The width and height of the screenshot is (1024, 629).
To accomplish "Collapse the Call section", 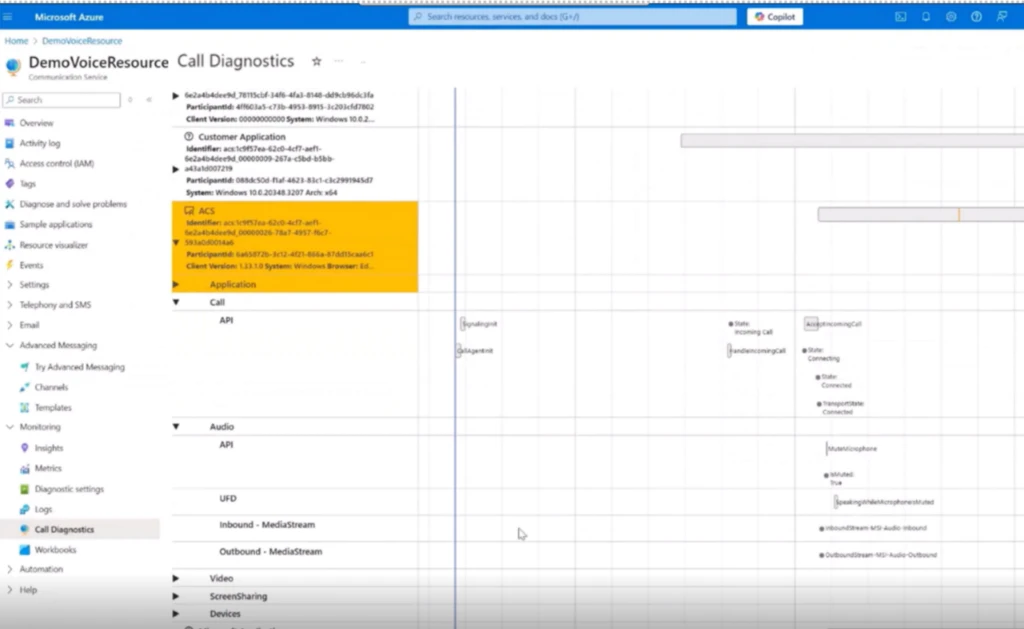I will [176, 302].
